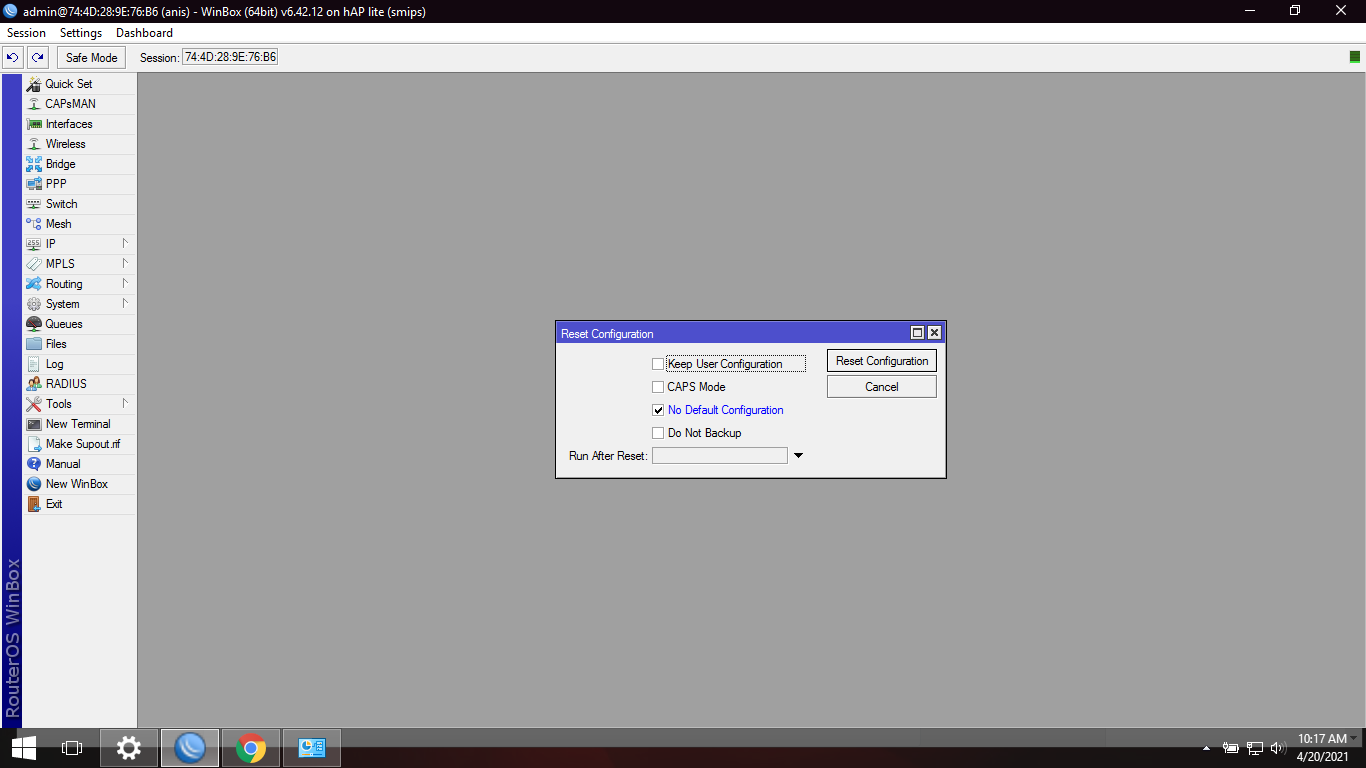Open the Files manager
Screen dimensions: 1366x768
pos(56,344)
